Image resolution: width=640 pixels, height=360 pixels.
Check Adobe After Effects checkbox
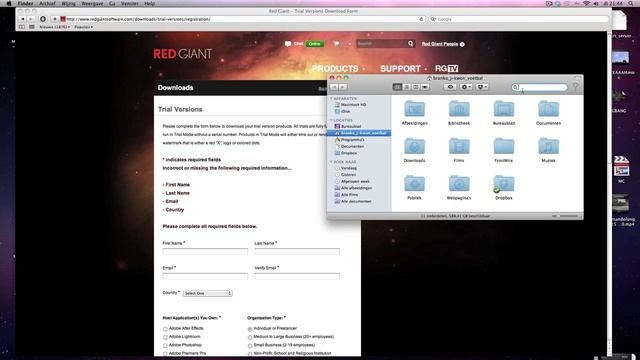(x=165, y=329)
